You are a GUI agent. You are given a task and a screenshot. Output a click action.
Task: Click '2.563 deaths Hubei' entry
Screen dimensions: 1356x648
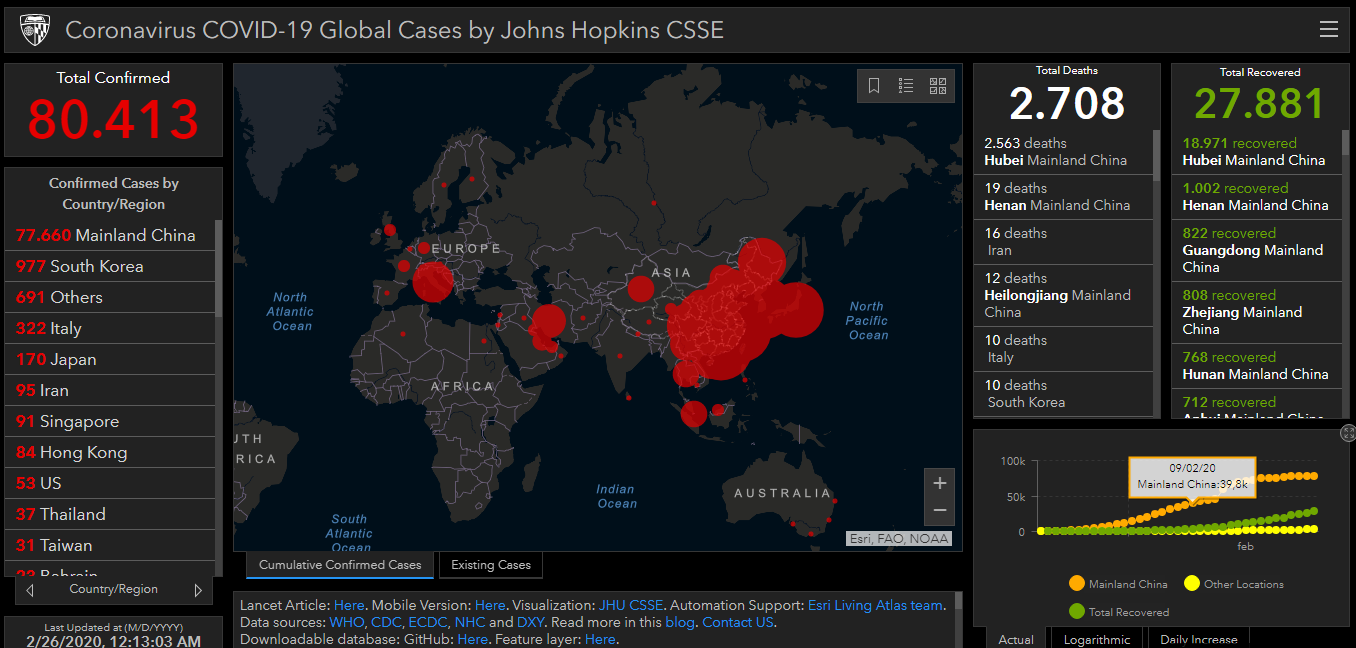tap(1063, 152)
